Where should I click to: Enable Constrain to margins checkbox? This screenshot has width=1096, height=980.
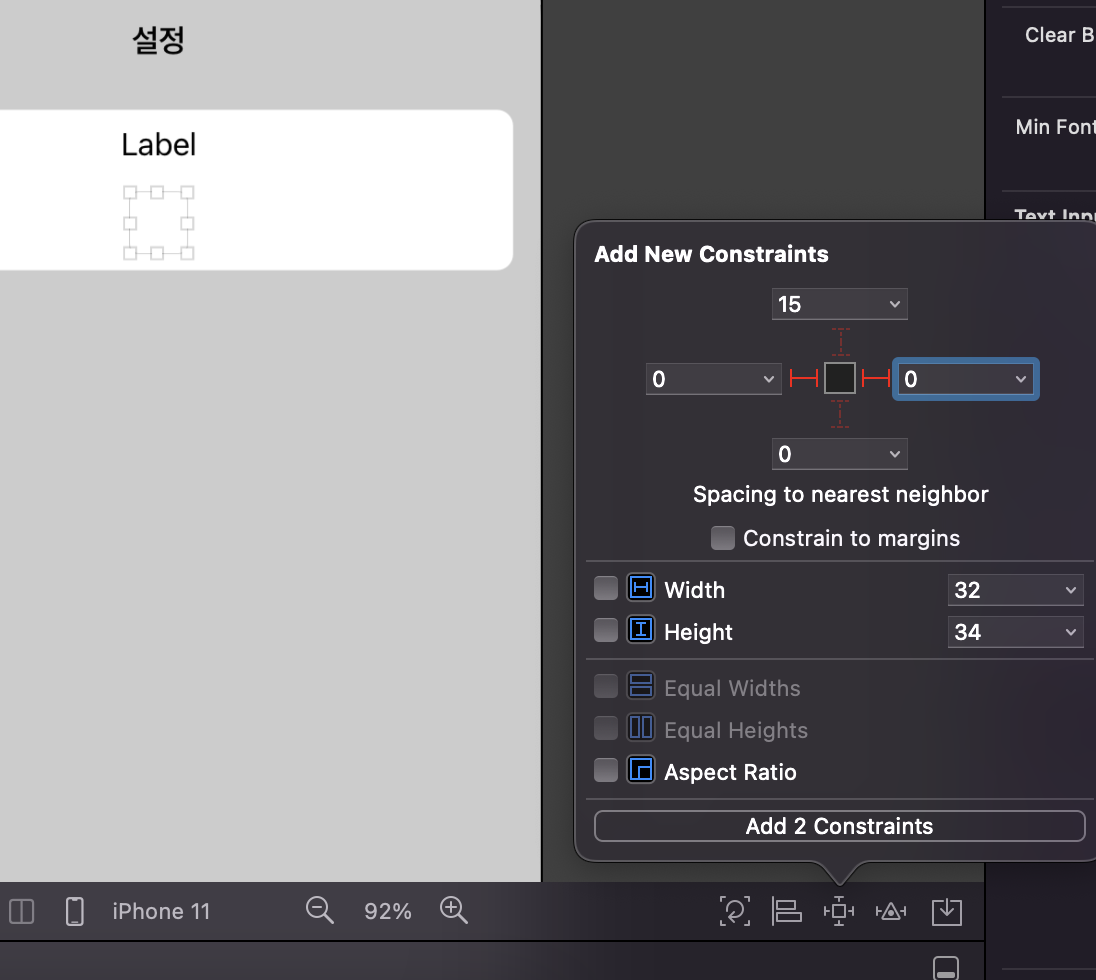[x=723, y=538]
